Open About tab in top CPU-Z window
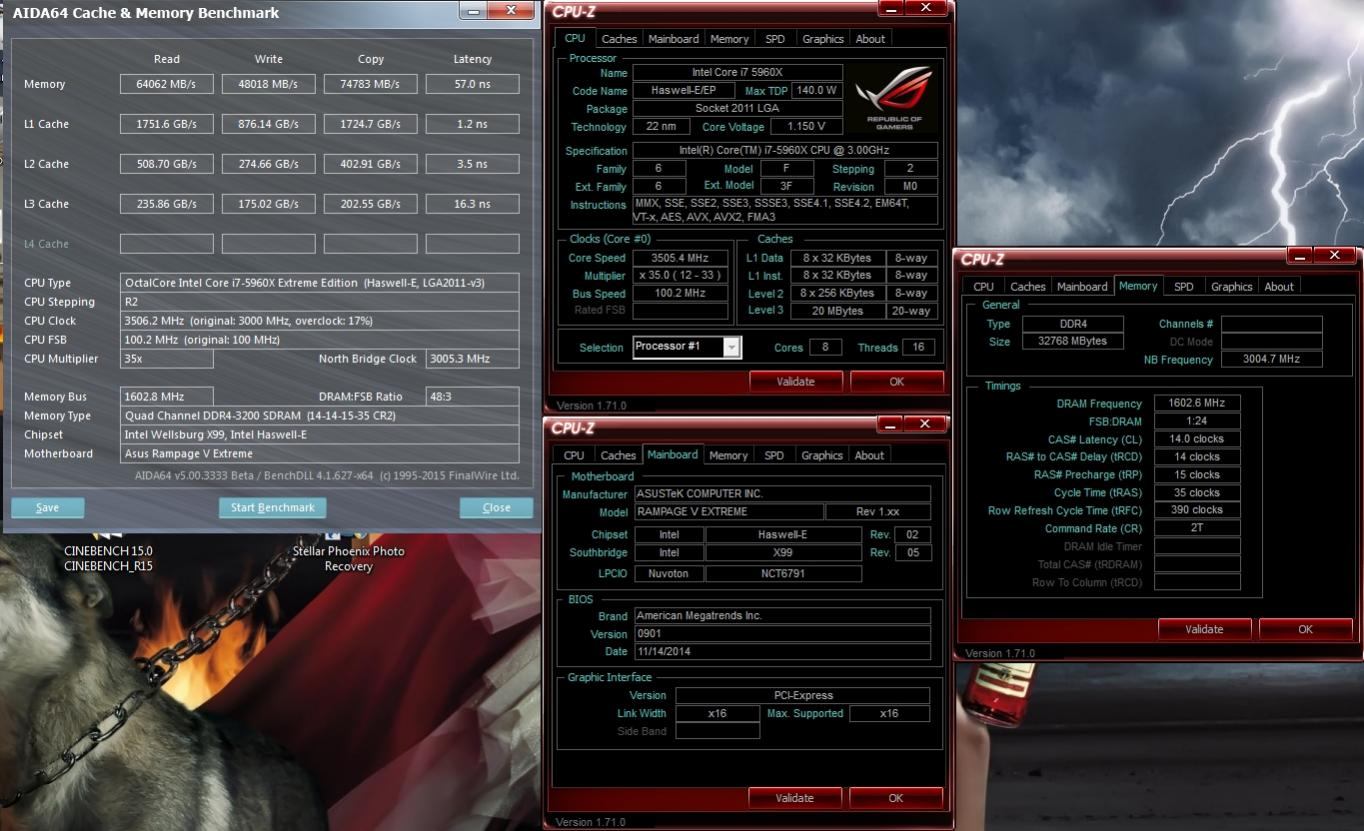This screenshot has height=831, width=1364. 870,39
